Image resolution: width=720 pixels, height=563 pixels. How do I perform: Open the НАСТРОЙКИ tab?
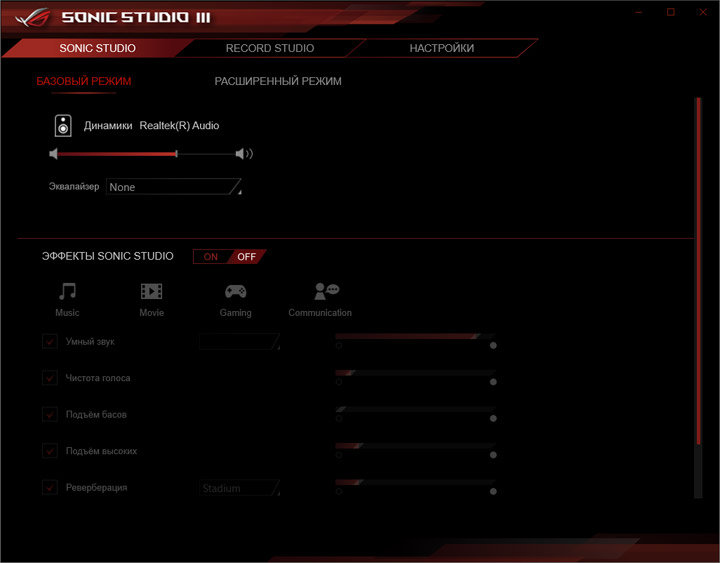point(441,48)
